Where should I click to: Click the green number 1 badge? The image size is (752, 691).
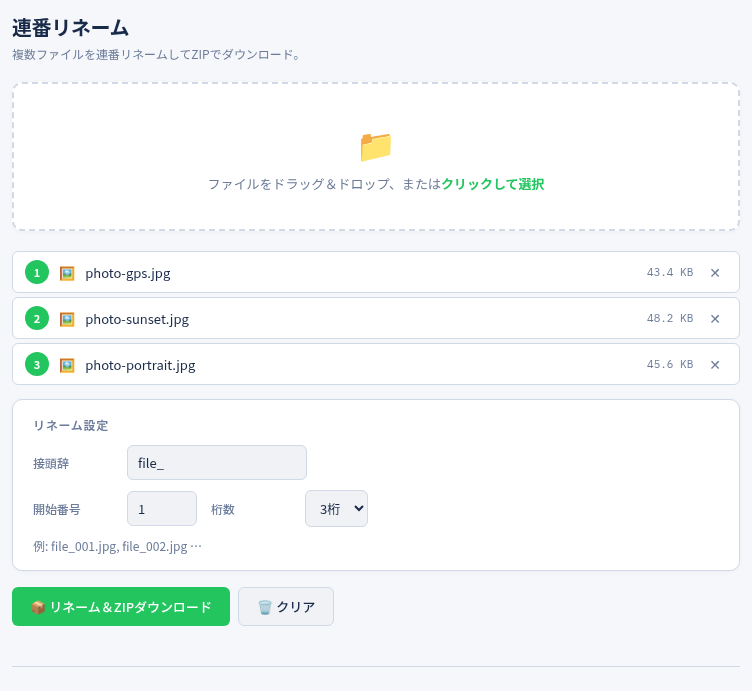coord(37,272)
